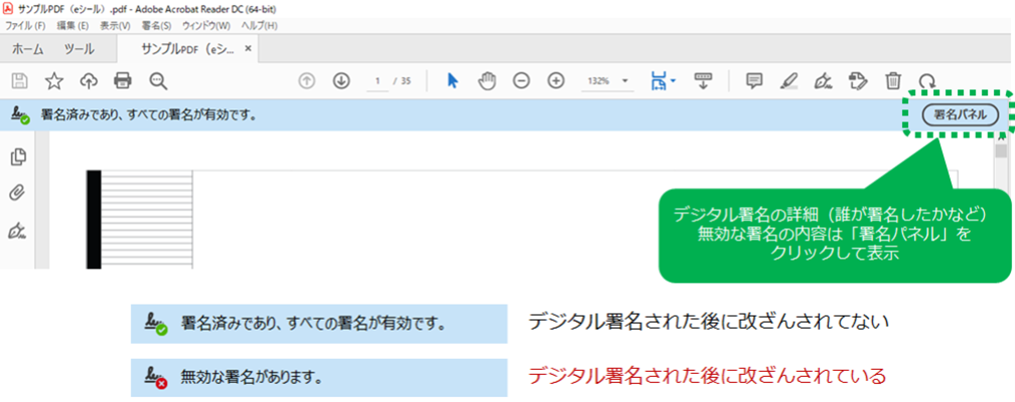Click the cloud upload icon
The width and height of the screenshot is (1015, 402).
[x=88, y=81]
